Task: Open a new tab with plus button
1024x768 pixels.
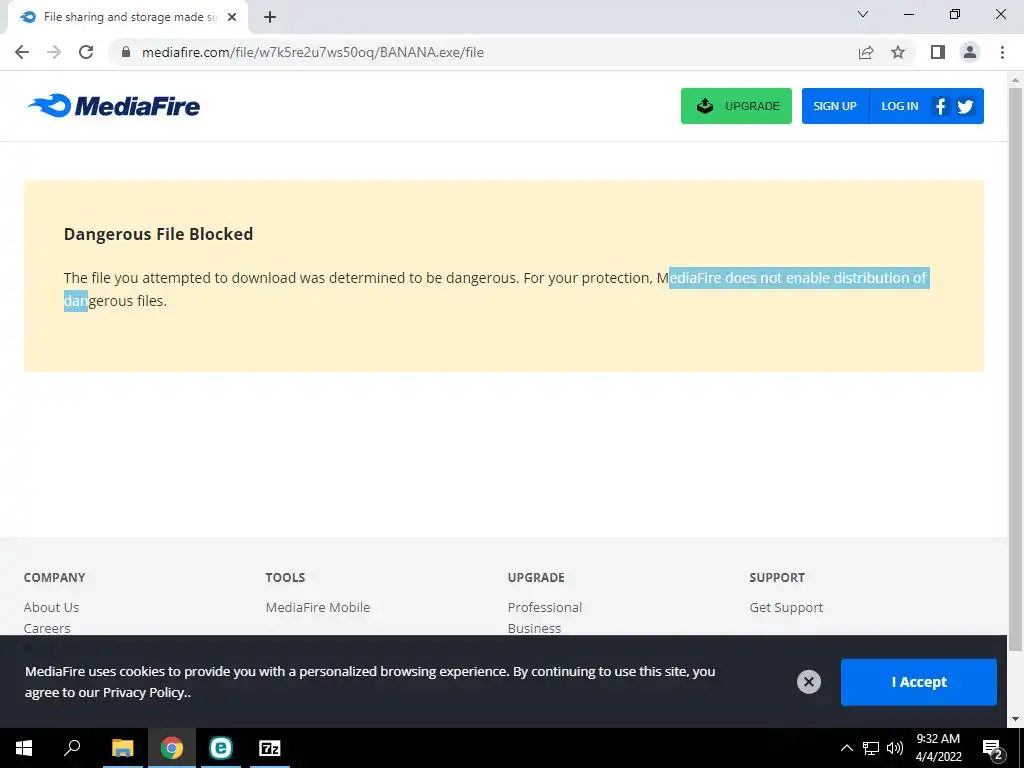Action: coord(270,18)
